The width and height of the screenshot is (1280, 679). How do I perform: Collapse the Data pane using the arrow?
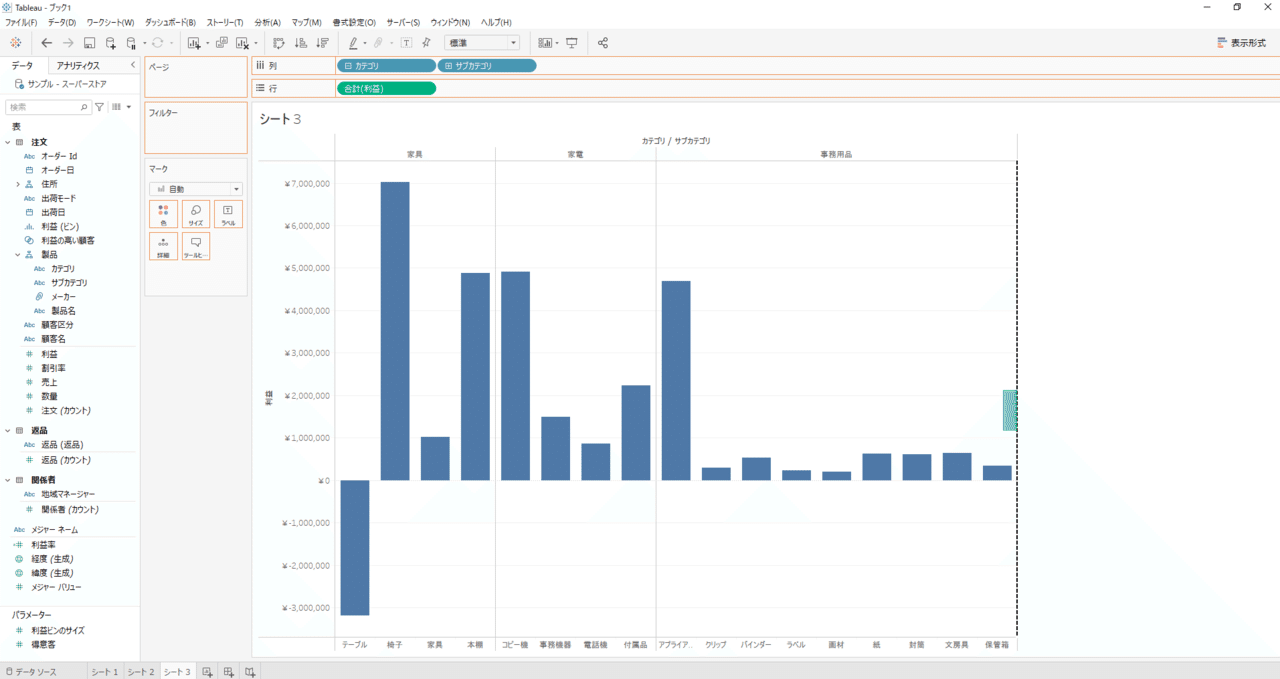[x=133, y=65]
